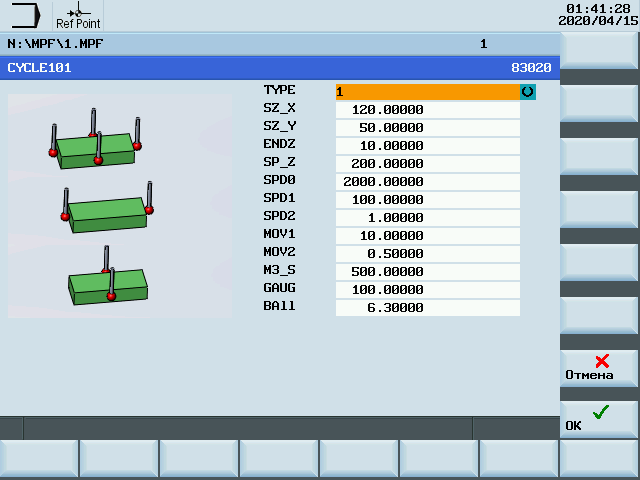Screen dimensions: 640x480
Task: Click the SPD1 field 100.00000
Action: click(428, 200)
